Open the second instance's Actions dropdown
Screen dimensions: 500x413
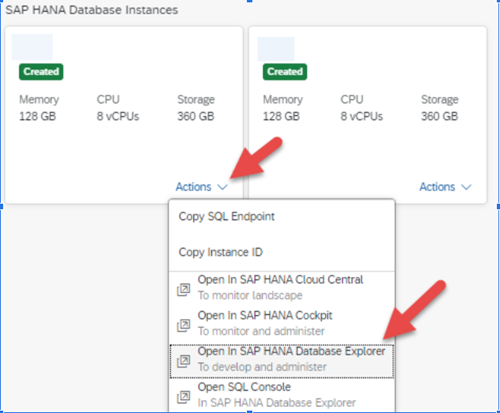pos(445,187)
